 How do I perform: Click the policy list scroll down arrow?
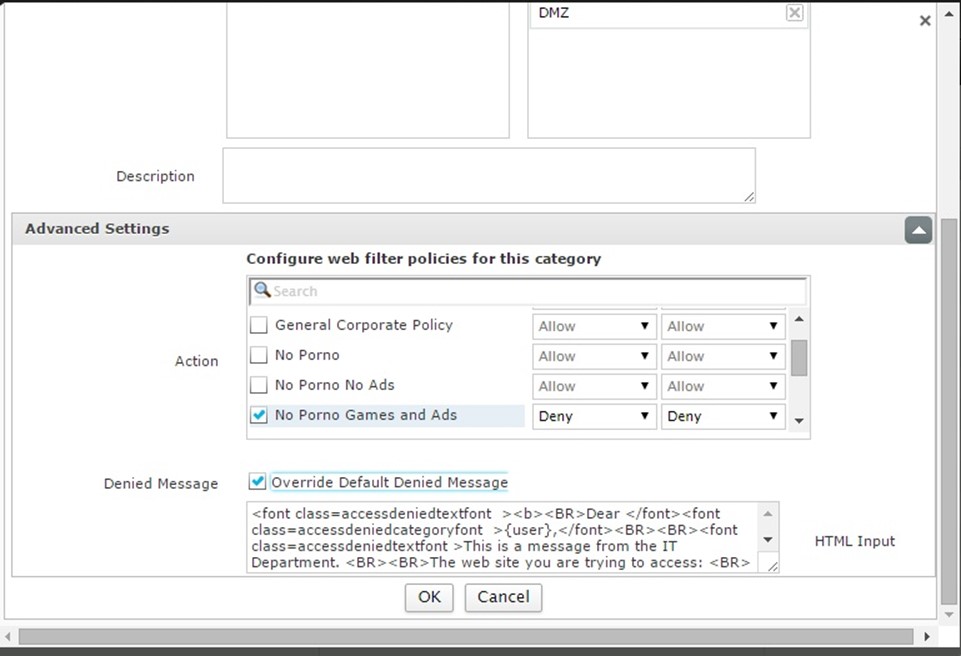coord(799,421)
